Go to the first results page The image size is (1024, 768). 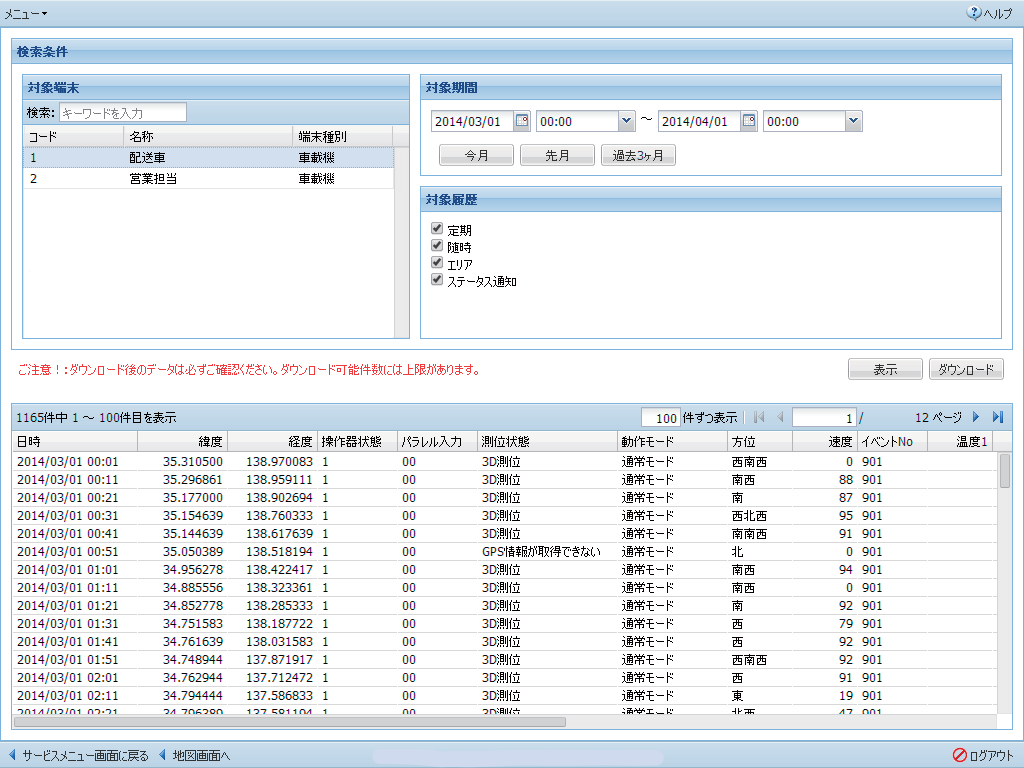tap(759, 417)
